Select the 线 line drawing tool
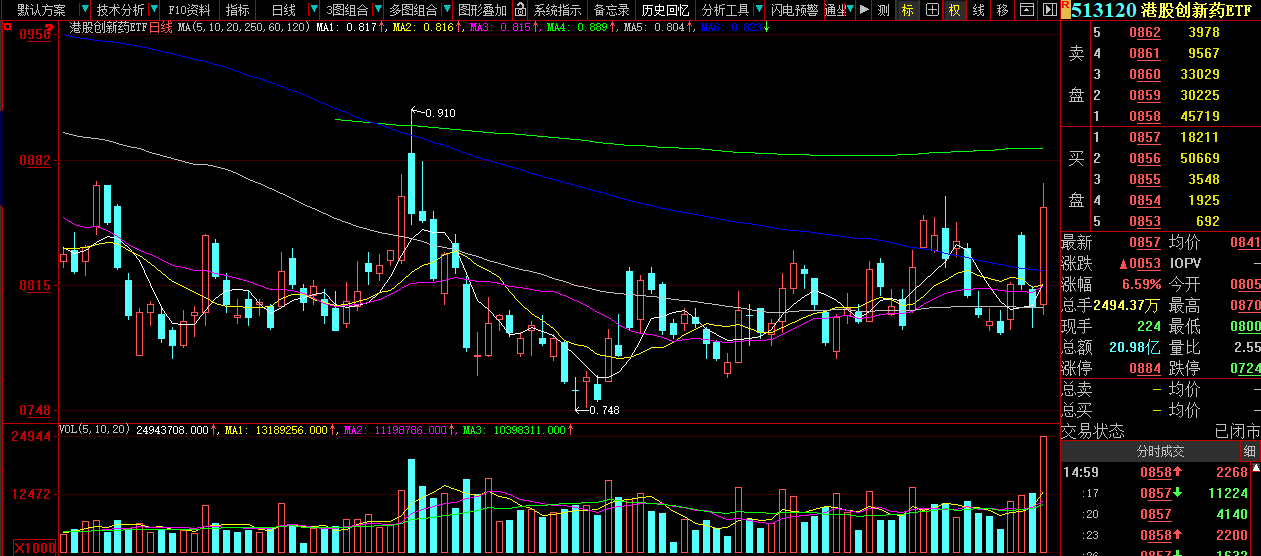Screen dimensions: 1261x556 click(x=978, y=10)
